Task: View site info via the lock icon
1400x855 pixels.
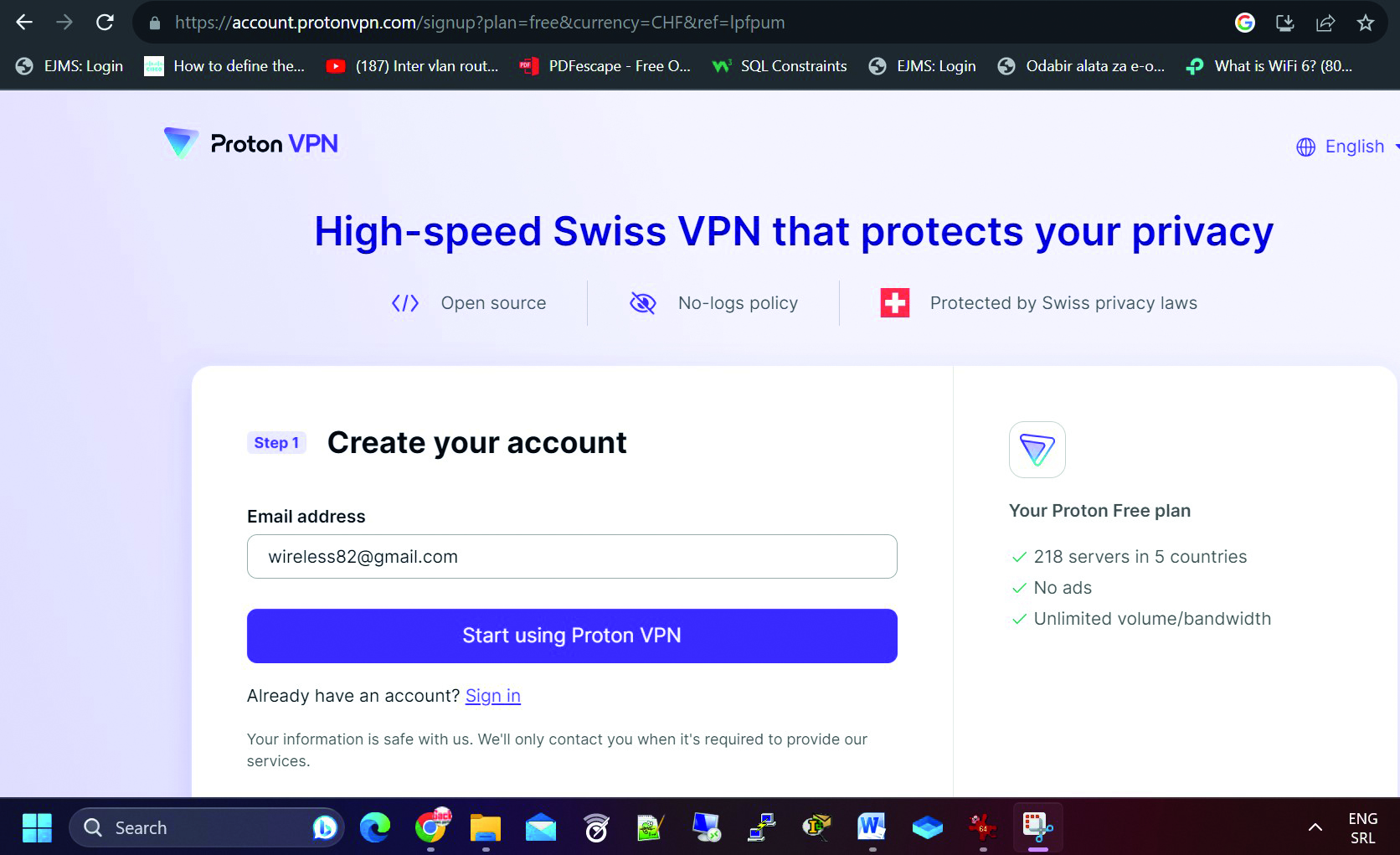Action: tap(155, 23)
